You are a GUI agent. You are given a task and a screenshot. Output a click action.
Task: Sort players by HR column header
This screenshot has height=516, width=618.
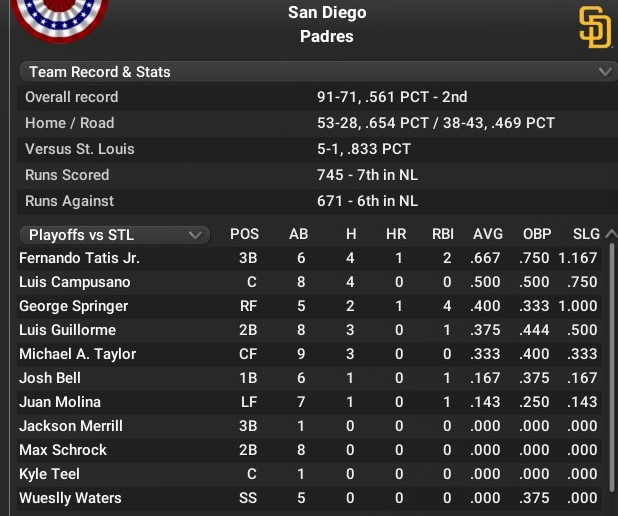396,234
